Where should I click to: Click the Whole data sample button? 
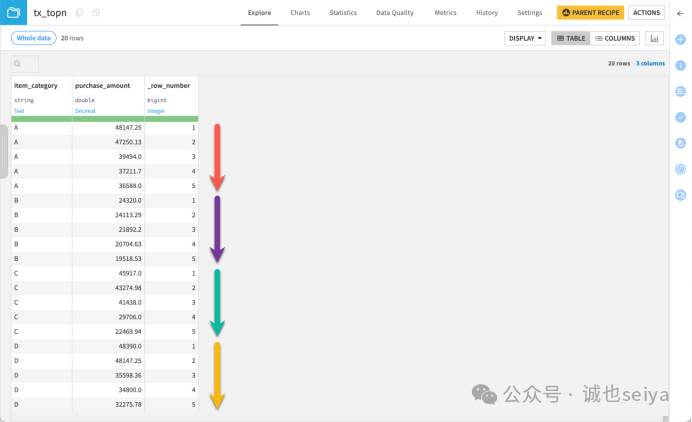pyautogui.click(x=34, y=38)
